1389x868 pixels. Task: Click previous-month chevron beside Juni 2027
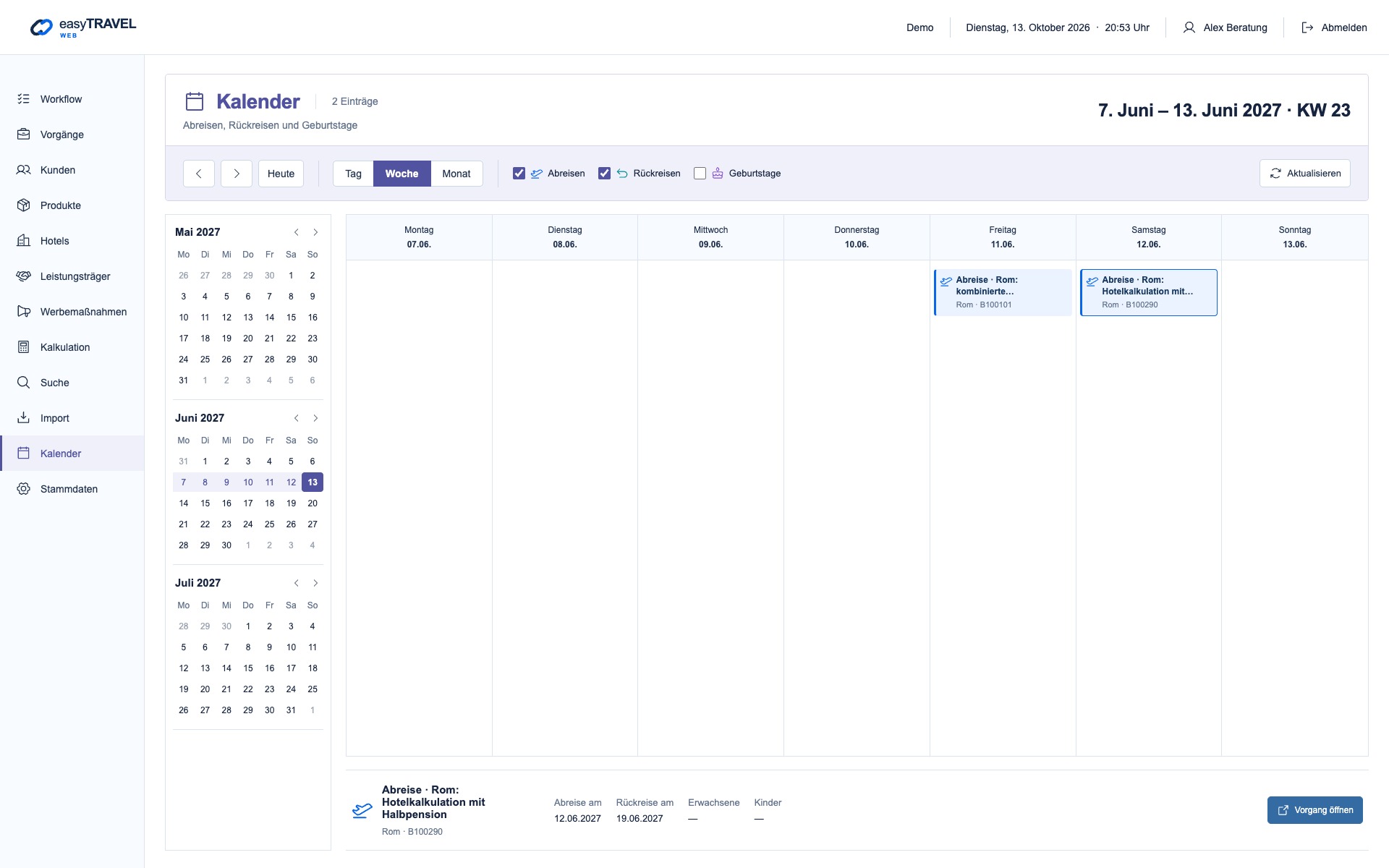pos(297,418)
